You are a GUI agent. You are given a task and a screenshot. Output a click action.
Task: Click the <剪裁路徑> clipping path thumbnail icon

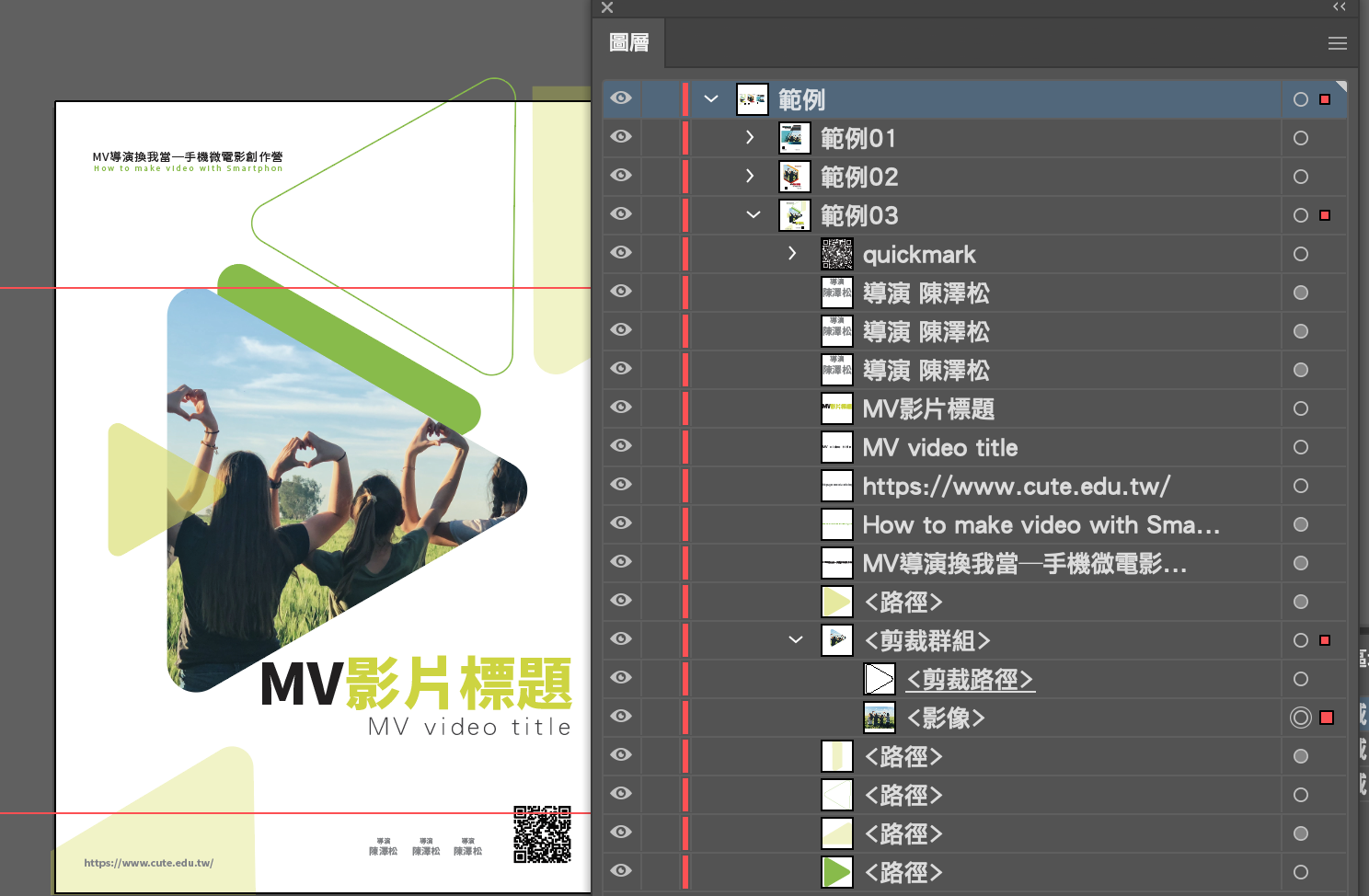point(879,679)
